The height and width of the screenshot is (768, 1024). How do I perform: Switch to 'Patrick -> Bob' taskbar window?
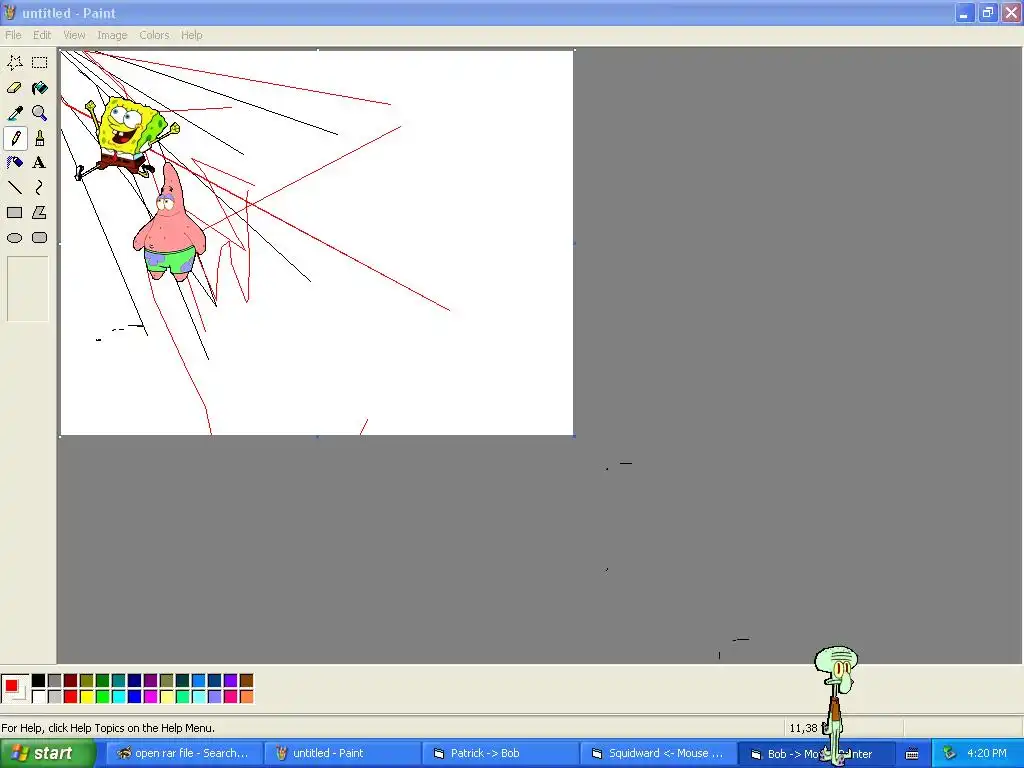(501, 753)
